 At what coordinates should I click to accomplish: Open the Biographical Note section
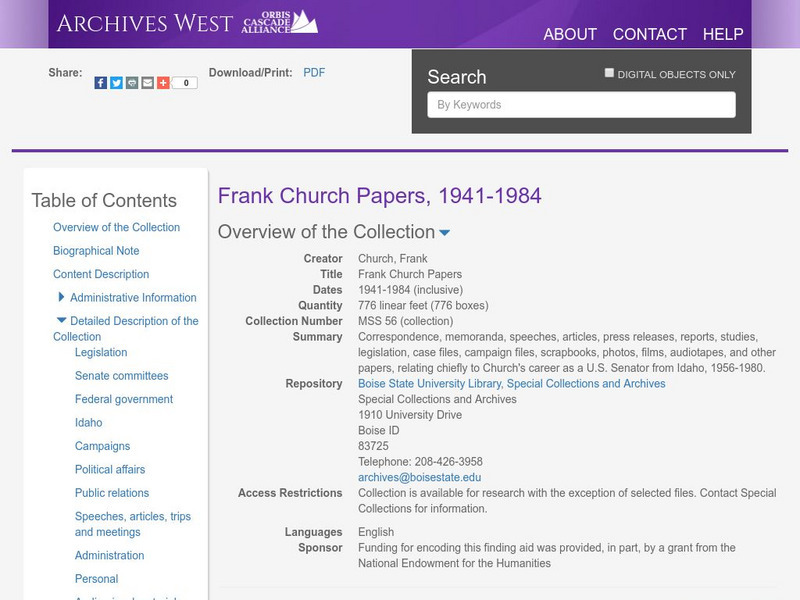click(96, 250)
